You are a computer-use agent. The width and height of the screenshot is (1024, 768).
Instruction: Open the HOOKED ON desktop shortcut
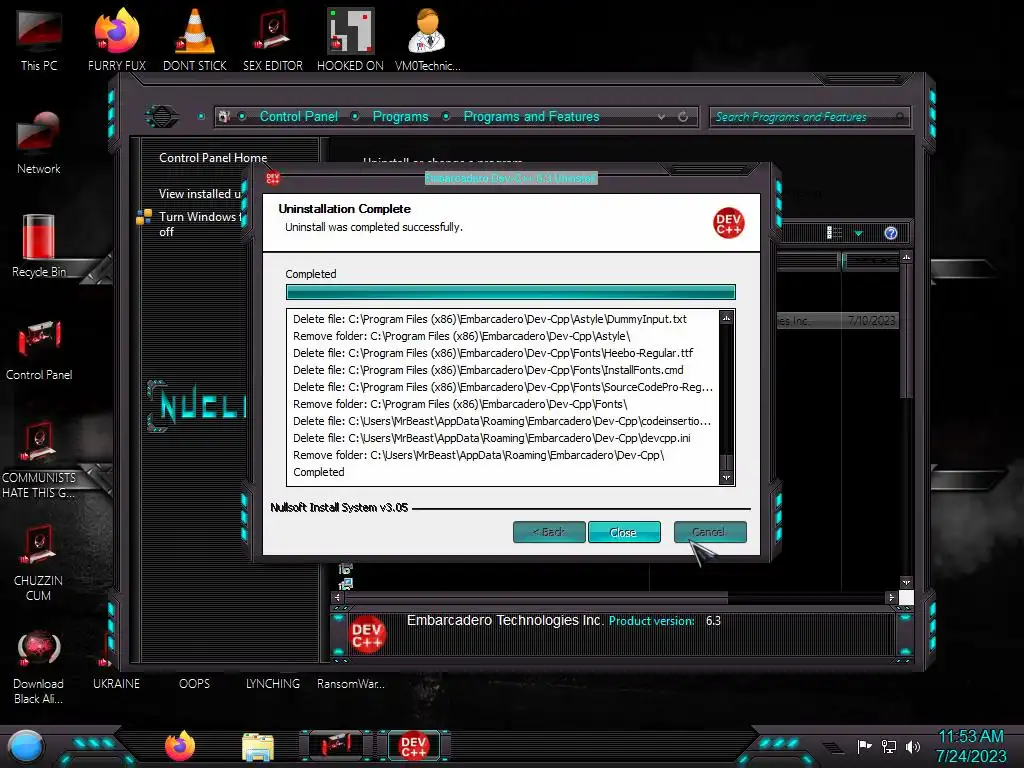tap(350, 40)
